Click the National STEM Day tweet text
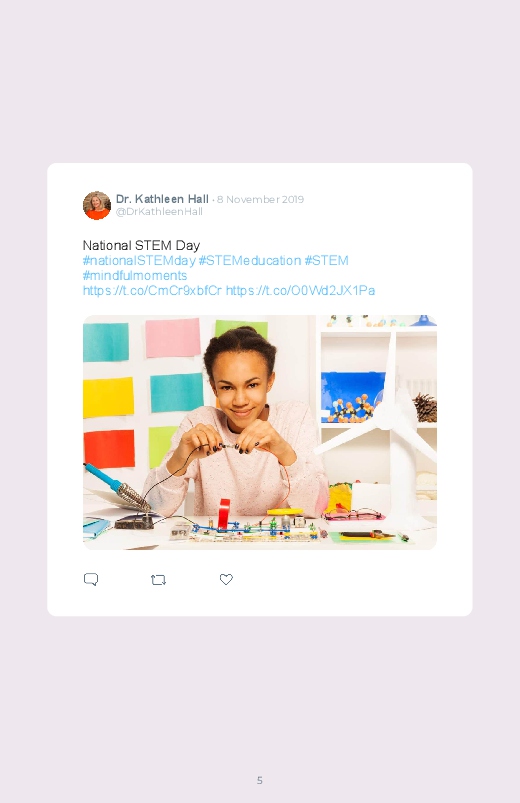Image resolution: width=520 pixels, height=803 pixels. [x=141, y=245]
